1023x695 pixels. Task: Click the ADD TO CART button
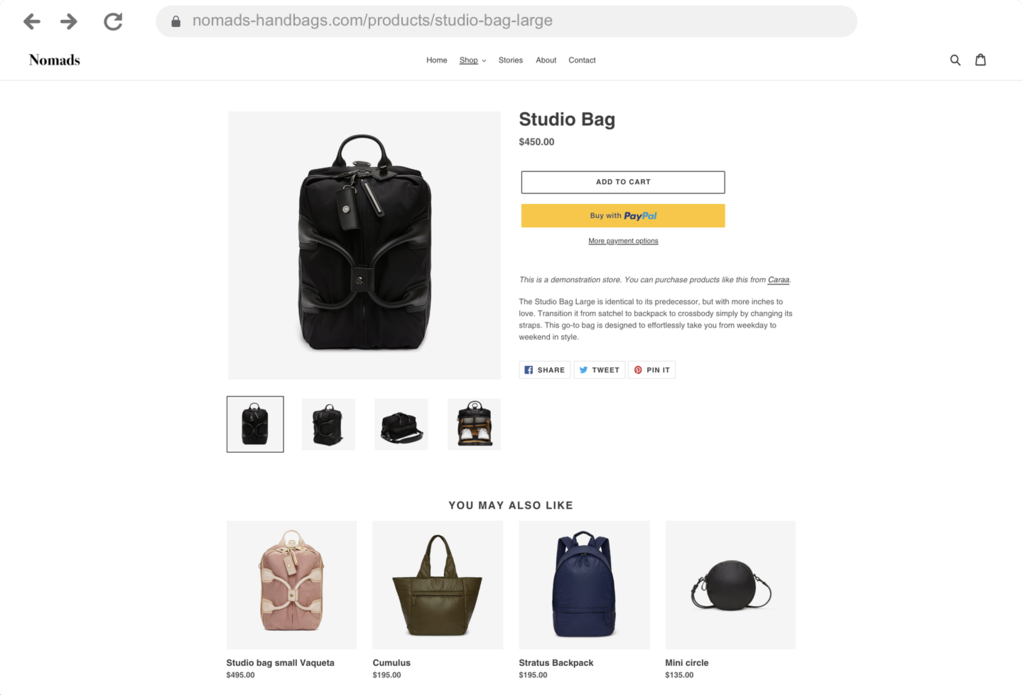622,182
